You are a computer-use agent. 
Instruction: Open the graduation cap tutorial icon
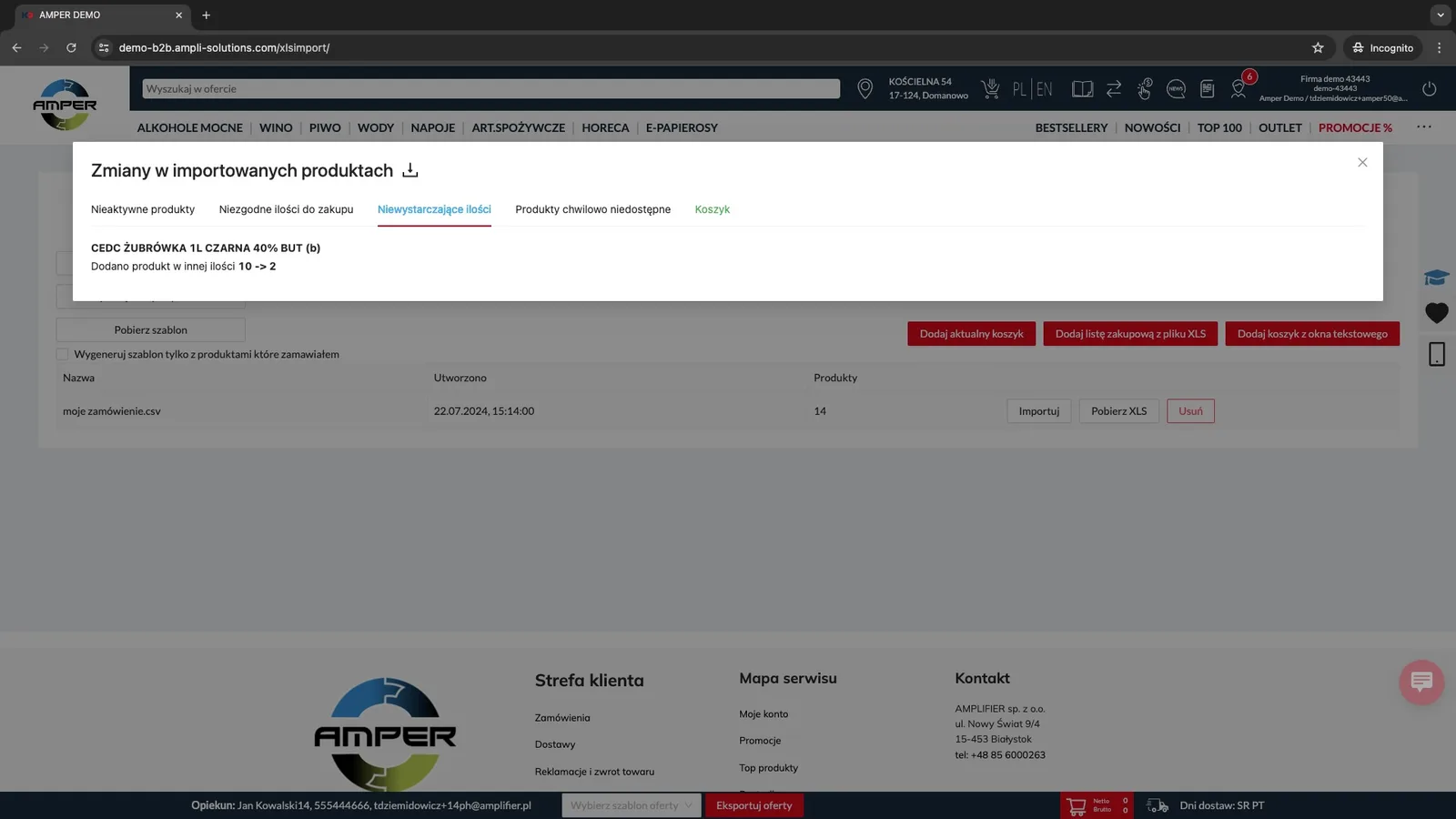point(1437,278)
